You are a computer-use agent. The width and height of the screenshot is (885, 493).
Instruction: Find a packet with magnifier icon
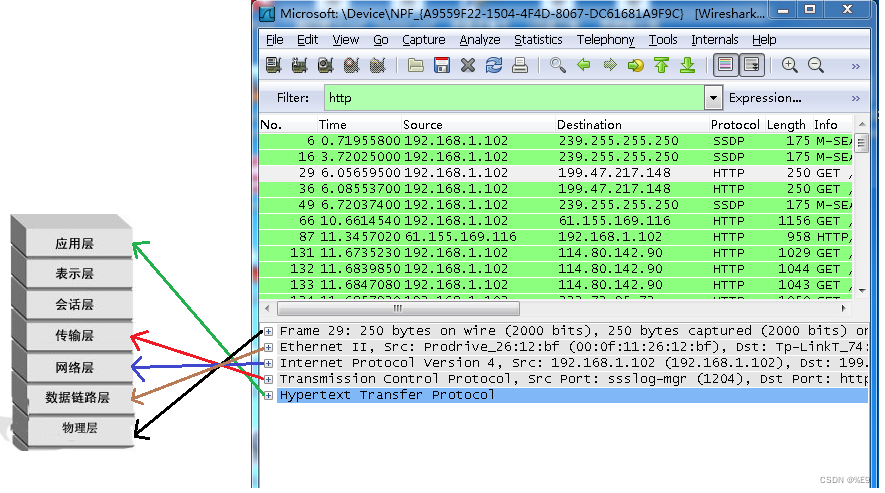558,66
